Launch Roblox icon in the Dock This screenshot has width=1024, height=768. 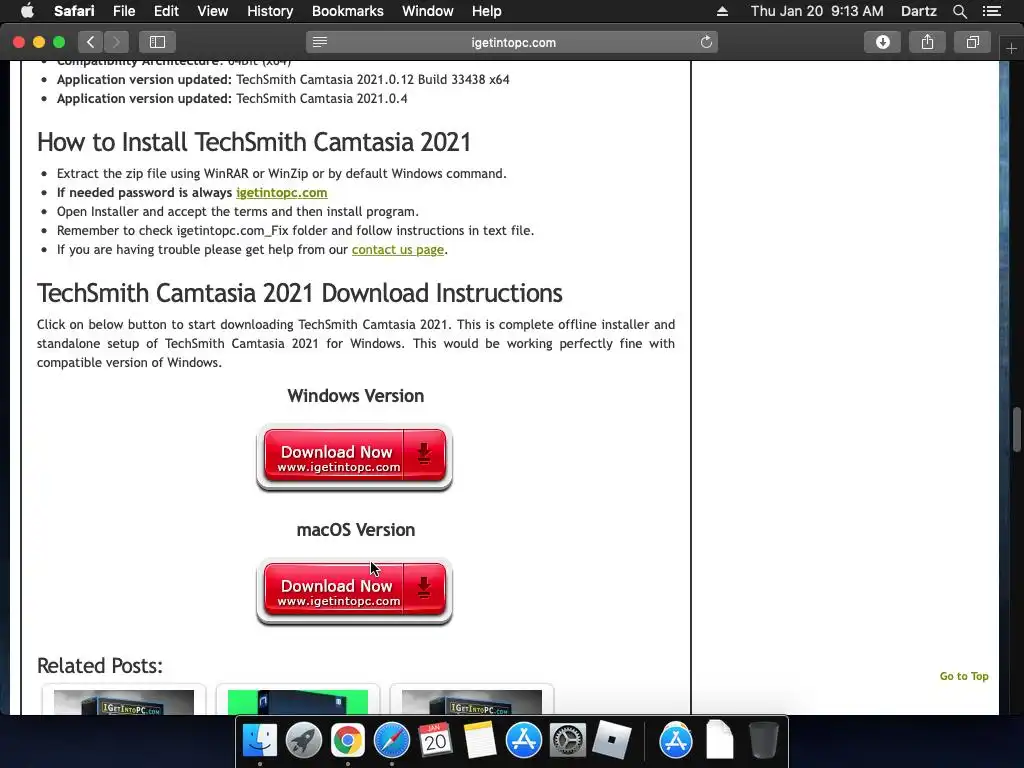pyautogui.click(x=611, y=741)
